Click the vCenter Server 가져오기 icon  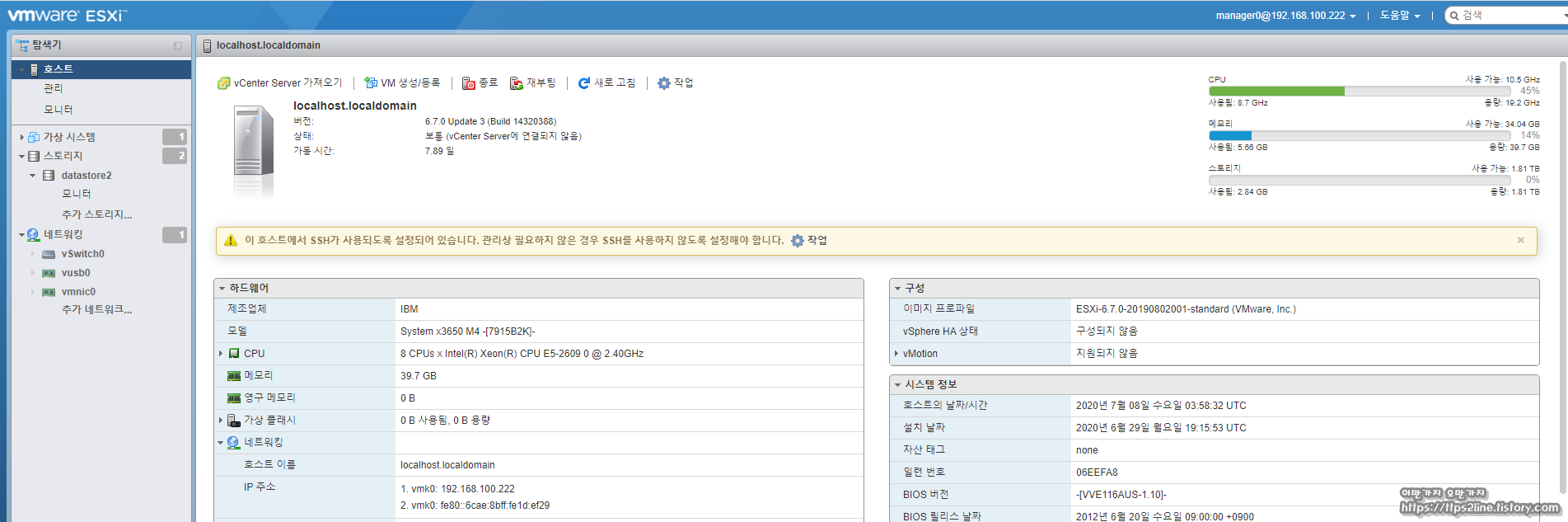[x=223, y=83]
